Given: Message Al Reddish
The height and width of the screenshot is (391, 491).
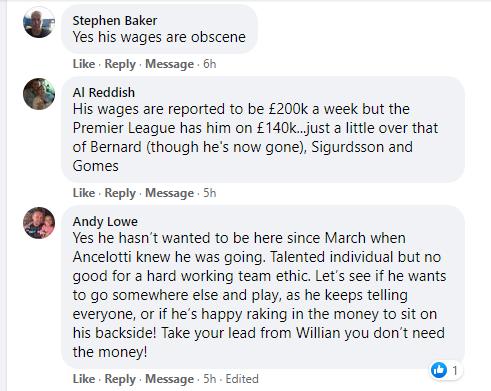Looking at the screenshot, I should point(169,193).
